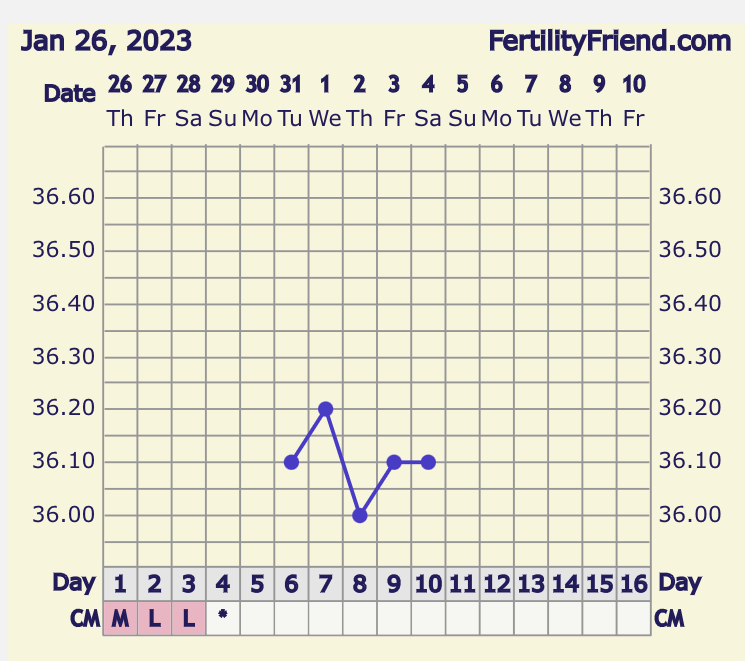Select the temperature dot on Tuesday the 31st
The width and height of the screenshot is (745, 661).
(291, 462)
